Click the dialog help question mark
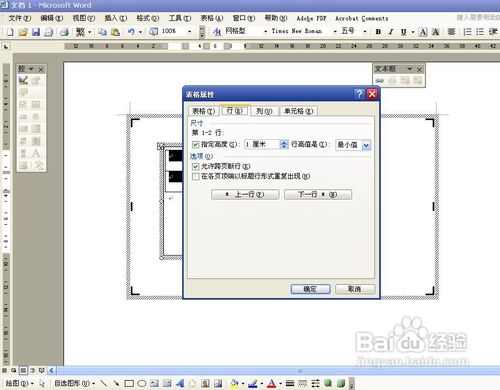The width and height of the screenshot is (500, 390). click(x=359, y=94)
